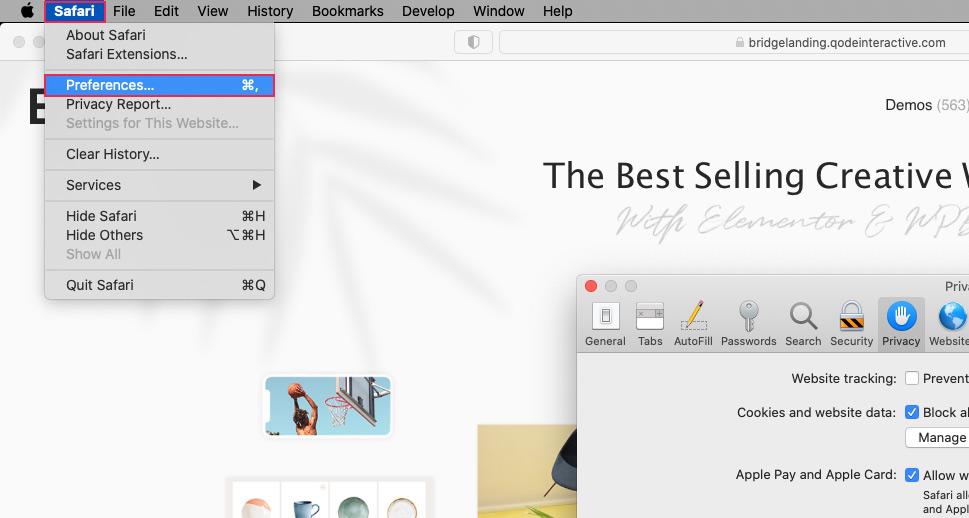Open the Apple menu icon
The image size is (969, 518).
pyautogui.click(x=27, y=11)
